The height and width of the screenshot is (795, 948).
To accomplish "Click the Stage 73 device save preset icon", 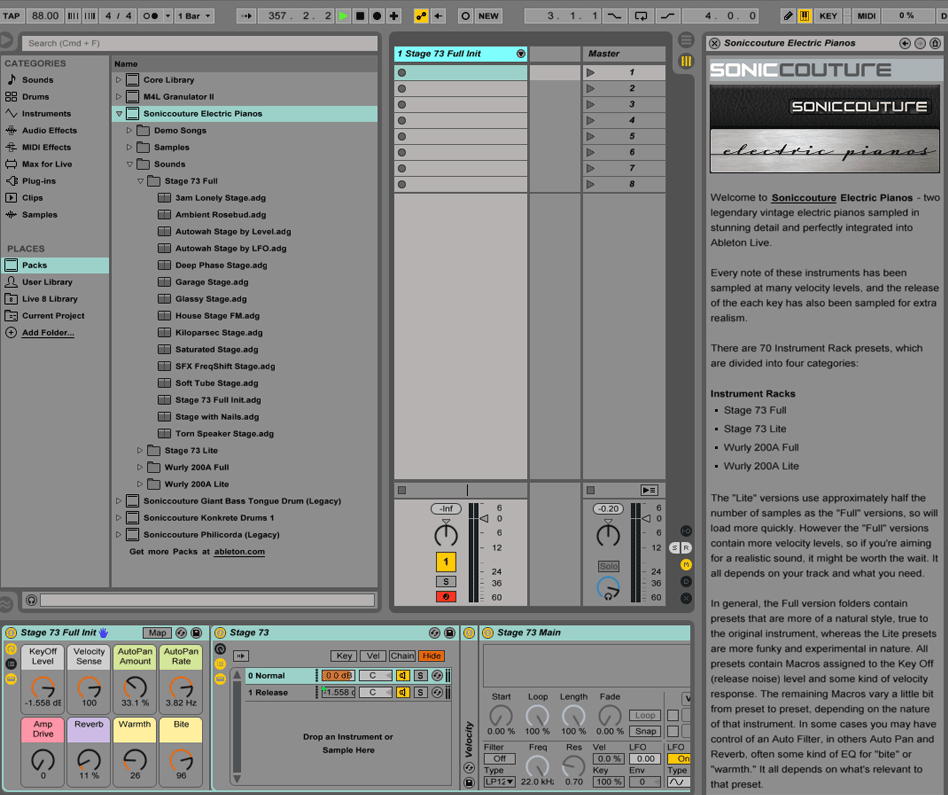I will point(449,632).
